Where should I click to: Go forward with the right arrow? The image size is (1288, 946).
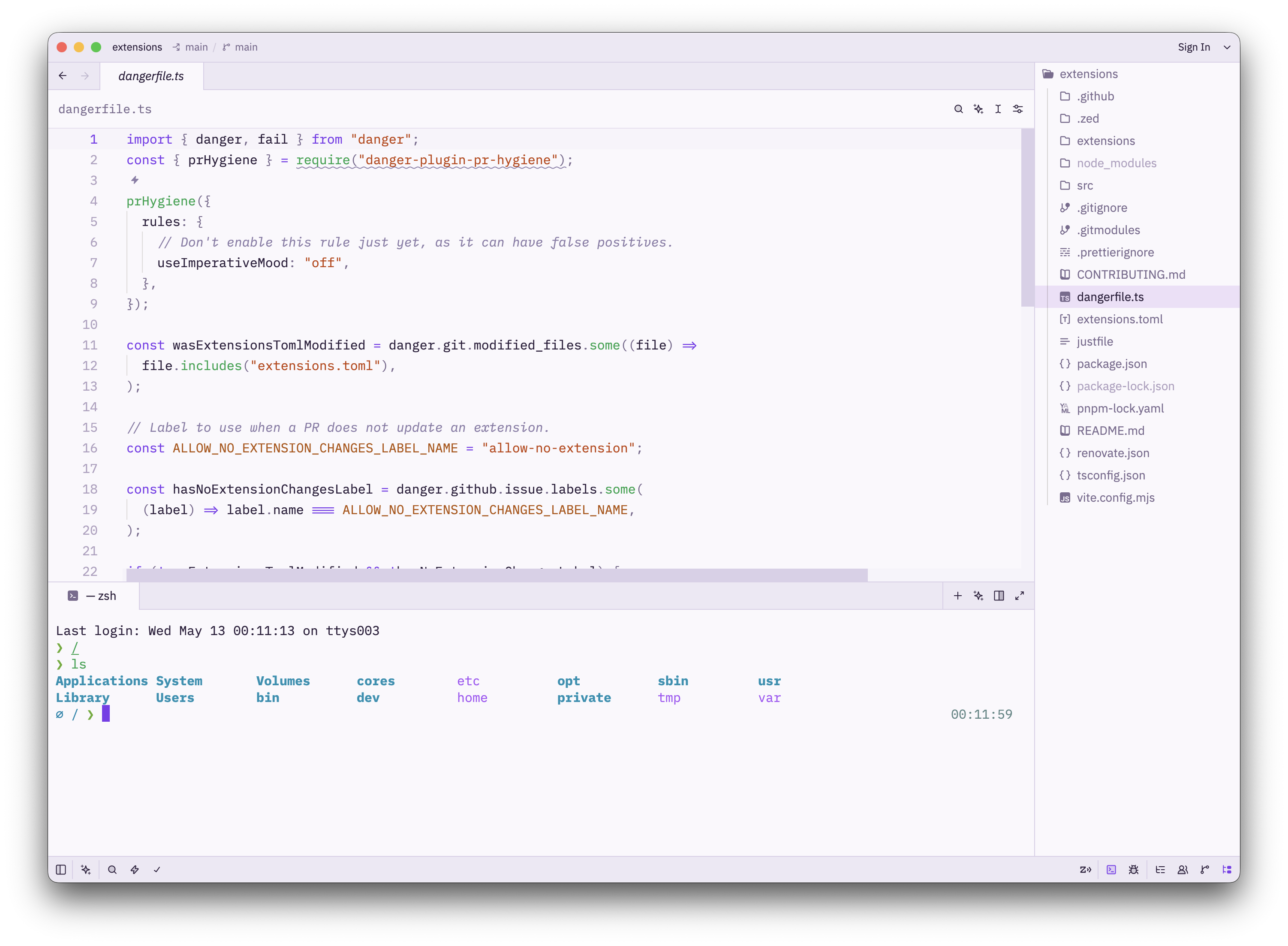[85, 75]
